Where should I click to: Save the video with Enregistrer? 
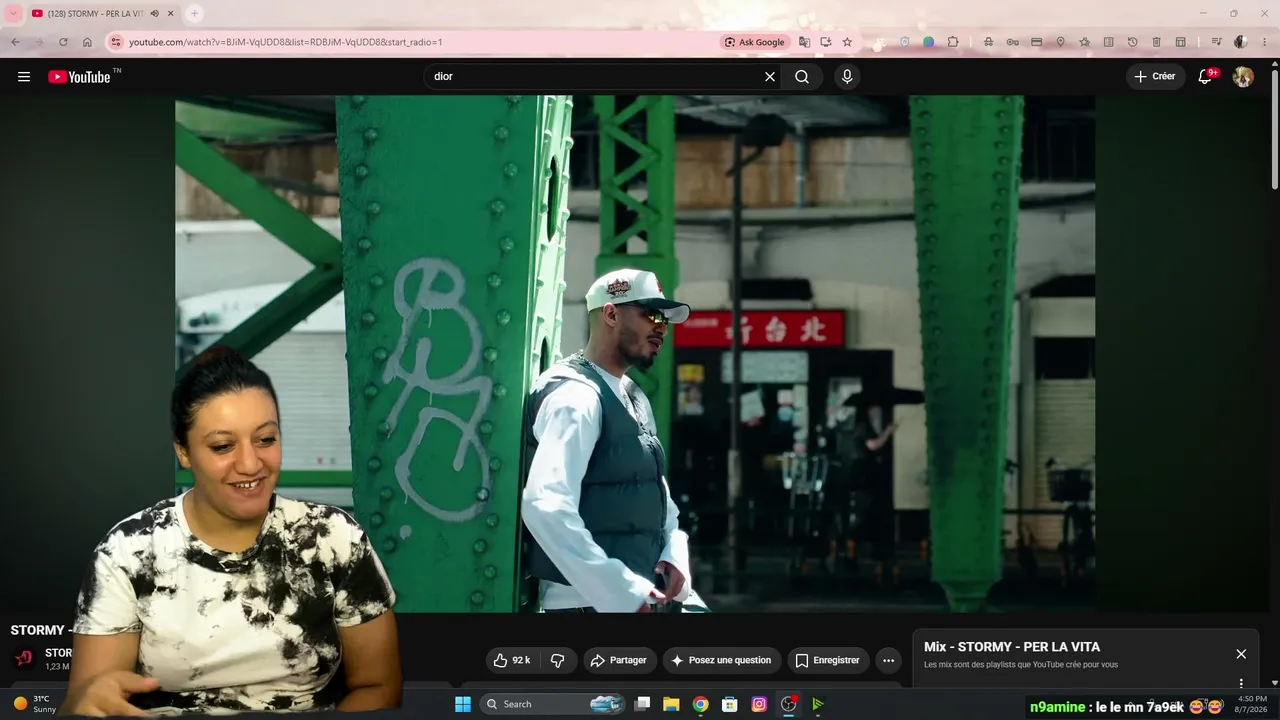pos(827,660)
